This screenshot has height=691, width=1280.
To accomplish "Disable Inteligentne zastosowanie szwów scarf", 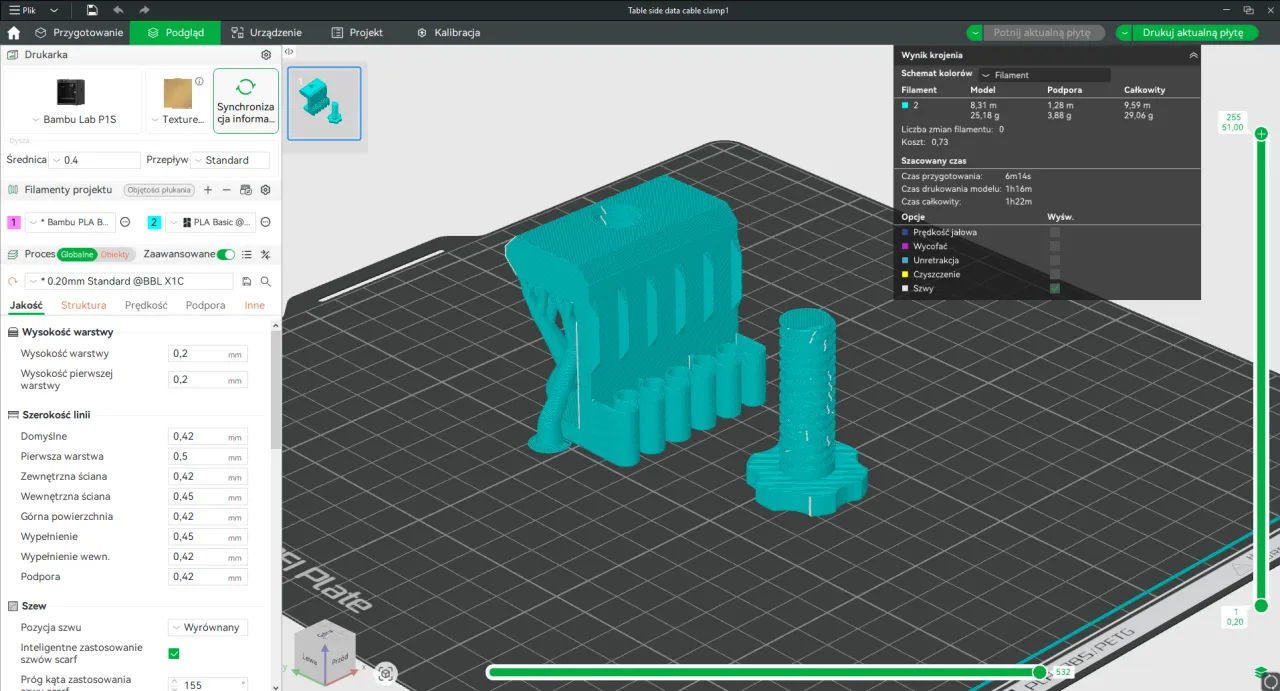I will (x=172, y=652).
